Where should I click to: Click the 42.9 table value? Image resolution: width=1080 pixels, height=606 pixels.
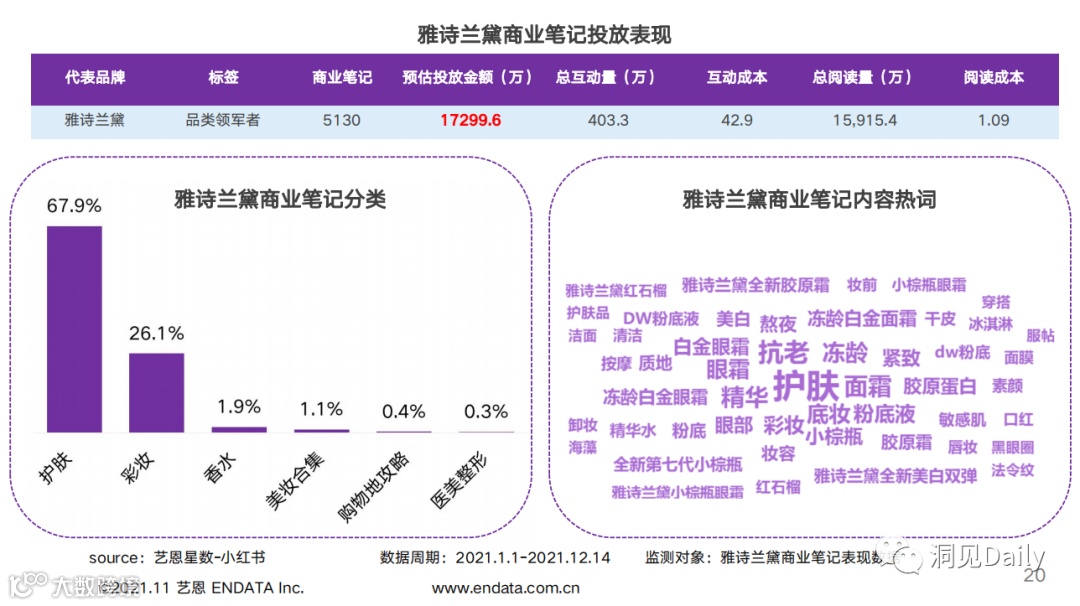pyautogui.click(x=737, y=120)
